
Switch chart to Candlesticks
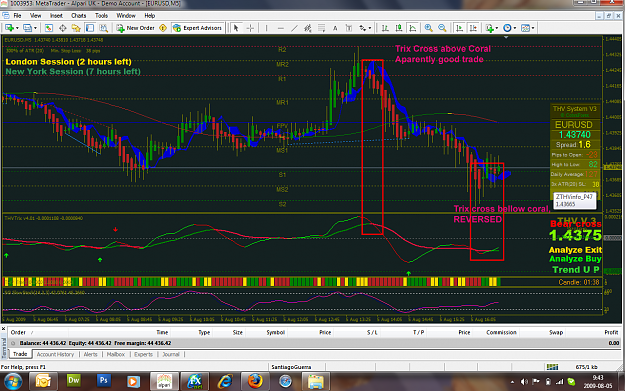tap(399, 28)
